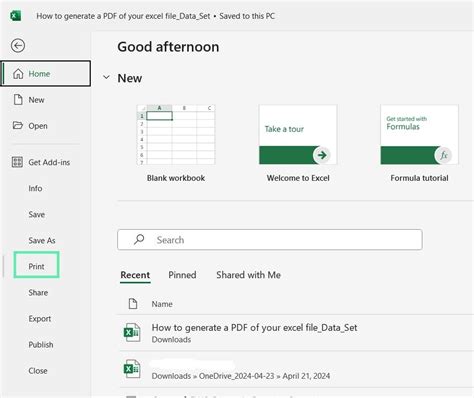This screenshot has width=474, height=398.
Task: Go to the Info page
Action: (35, 188)
